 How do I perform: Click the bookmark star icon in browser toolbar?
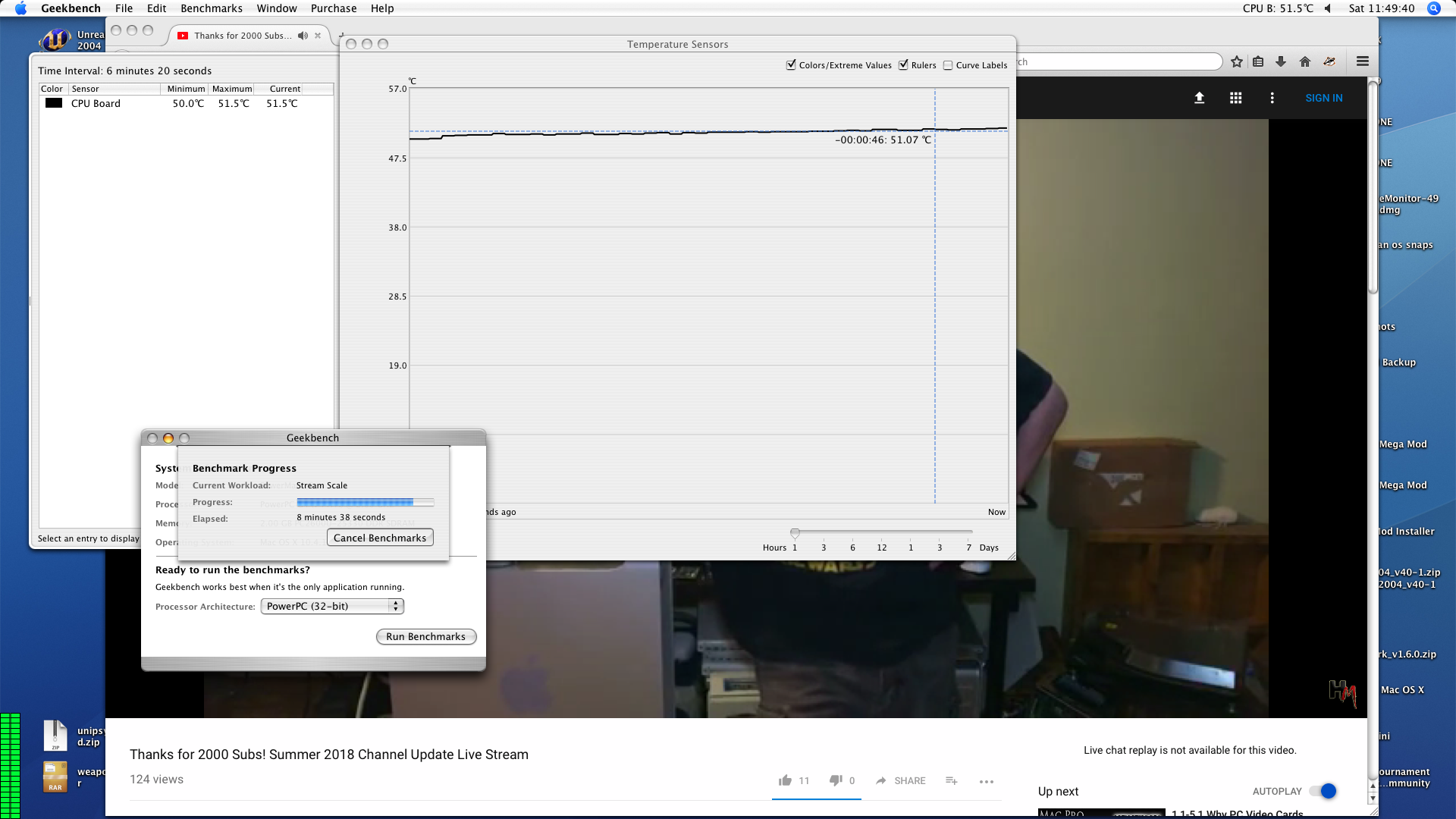point(1237,62)
